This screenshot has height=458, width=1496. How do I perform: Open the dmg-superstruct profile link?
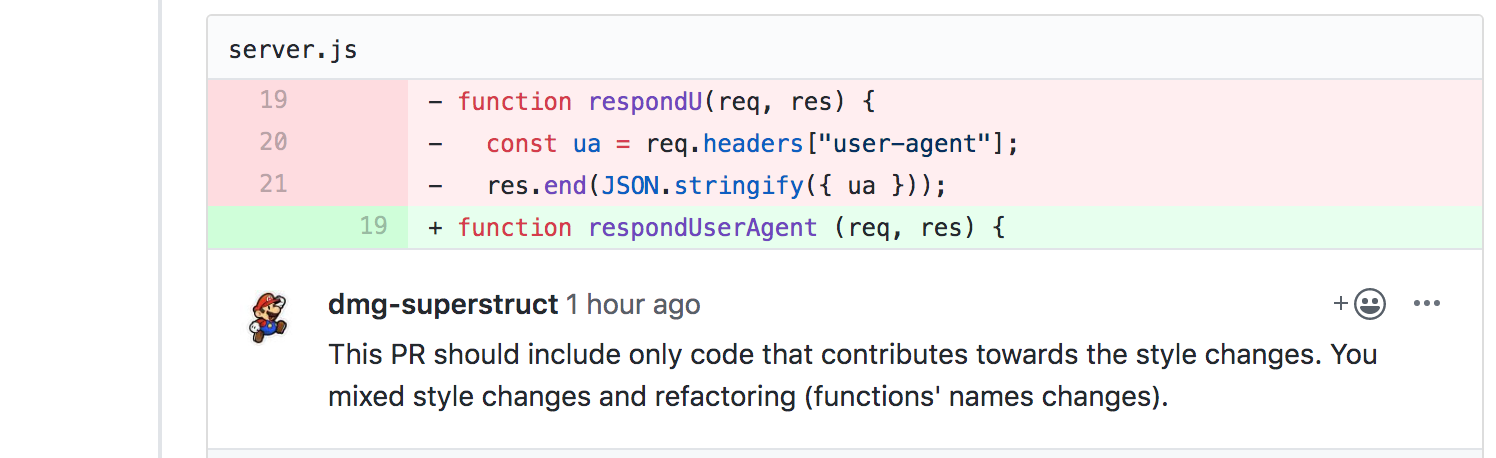(442, 304)
